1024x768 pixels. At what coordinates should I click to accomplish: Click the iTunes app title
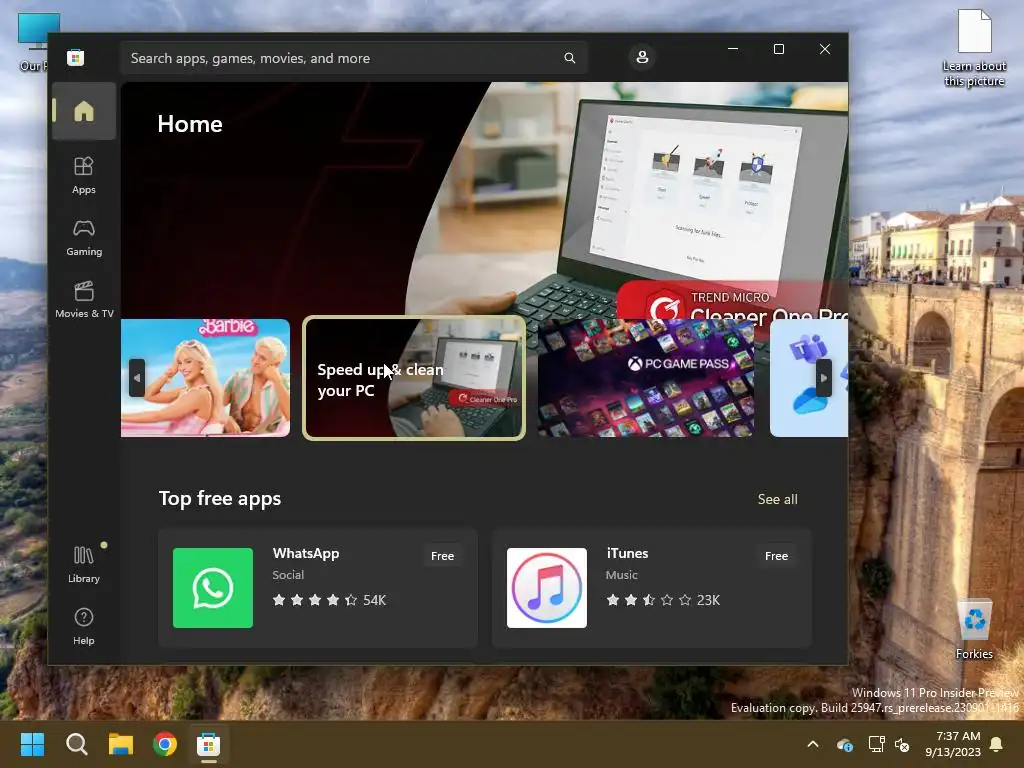click(x=627, y=553)
